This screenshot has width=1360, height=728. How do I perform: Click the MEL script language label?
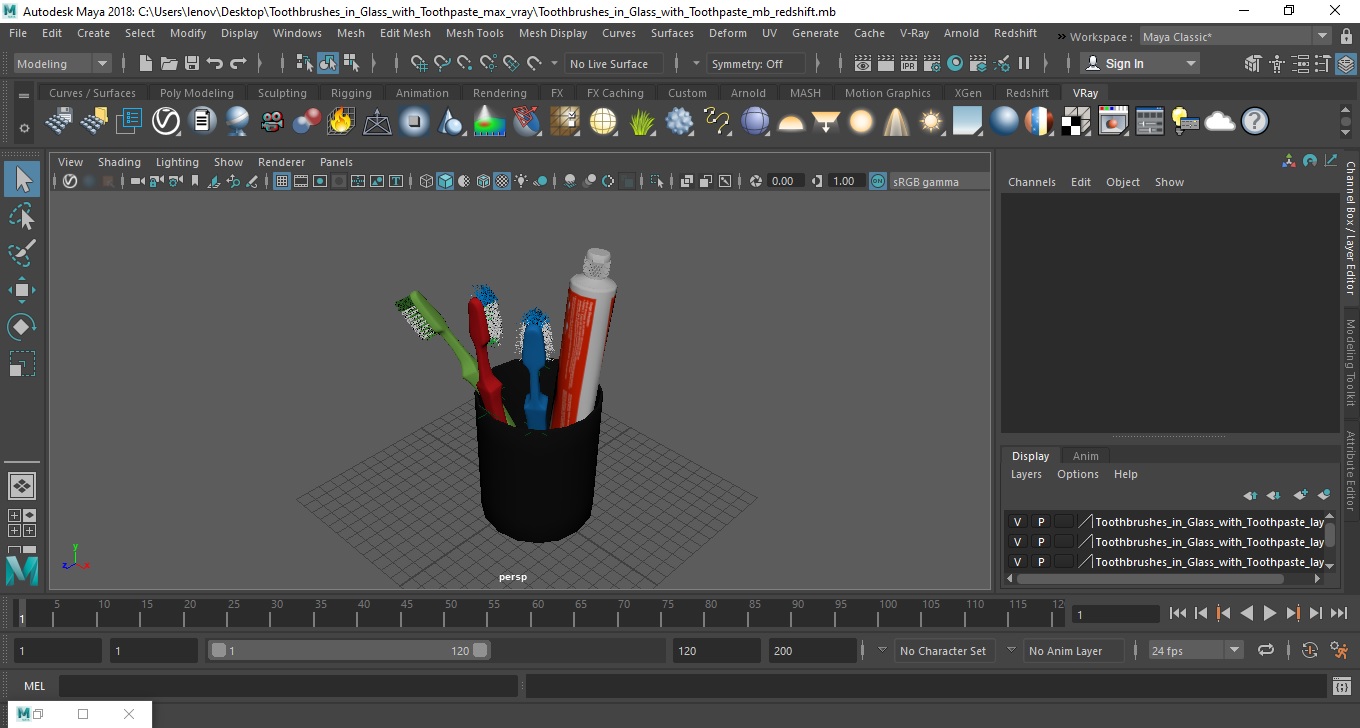(35, 686)
